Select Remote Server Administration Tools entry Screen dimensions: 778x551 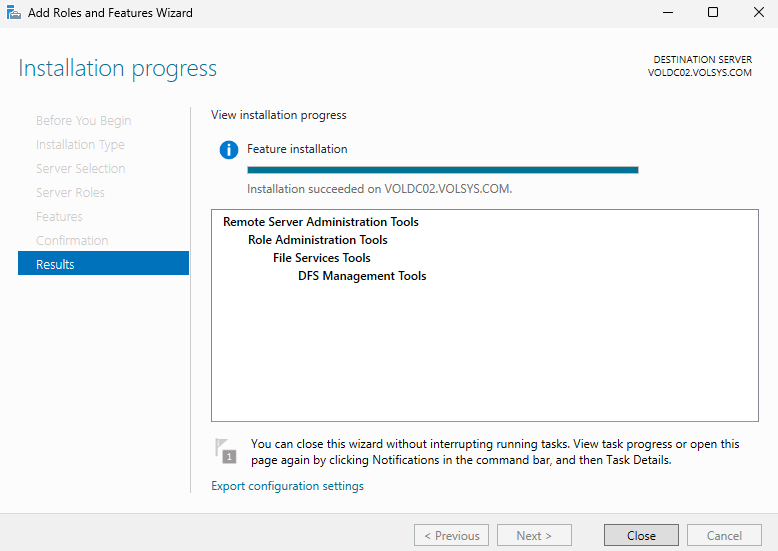click(x=320, y=222)
